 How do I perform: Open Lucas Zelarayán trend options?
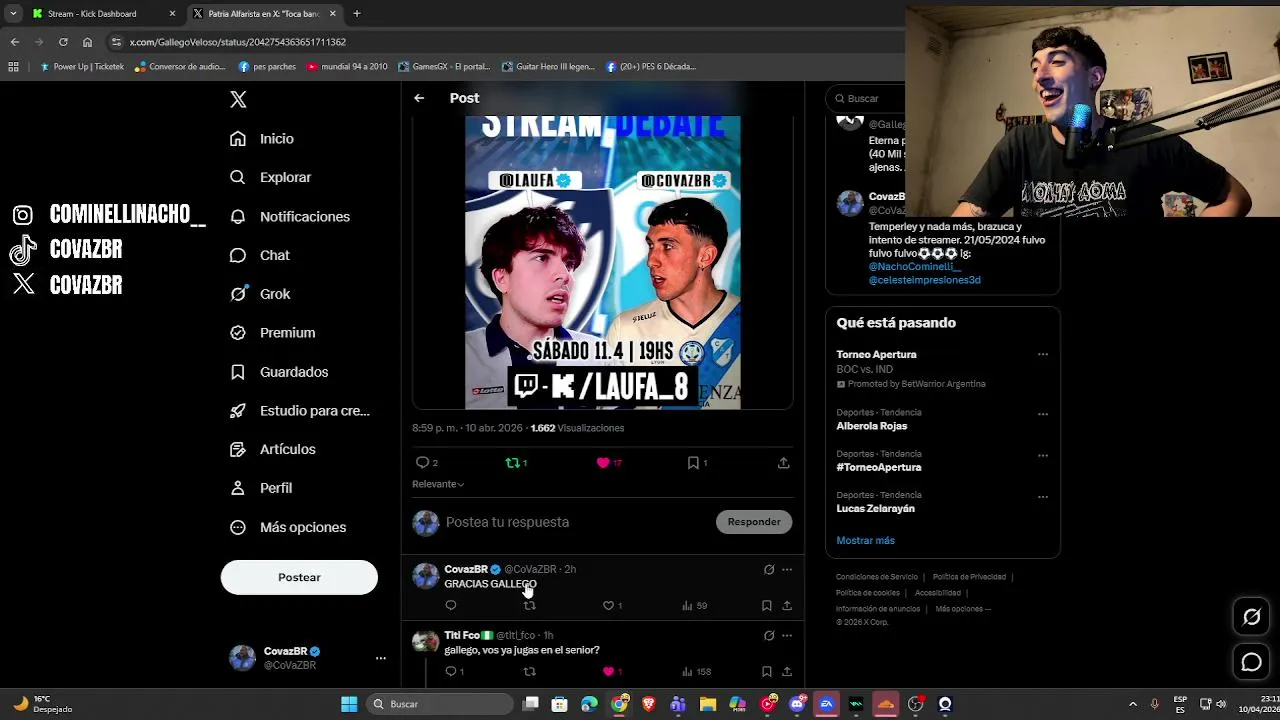pos(1043,496)
